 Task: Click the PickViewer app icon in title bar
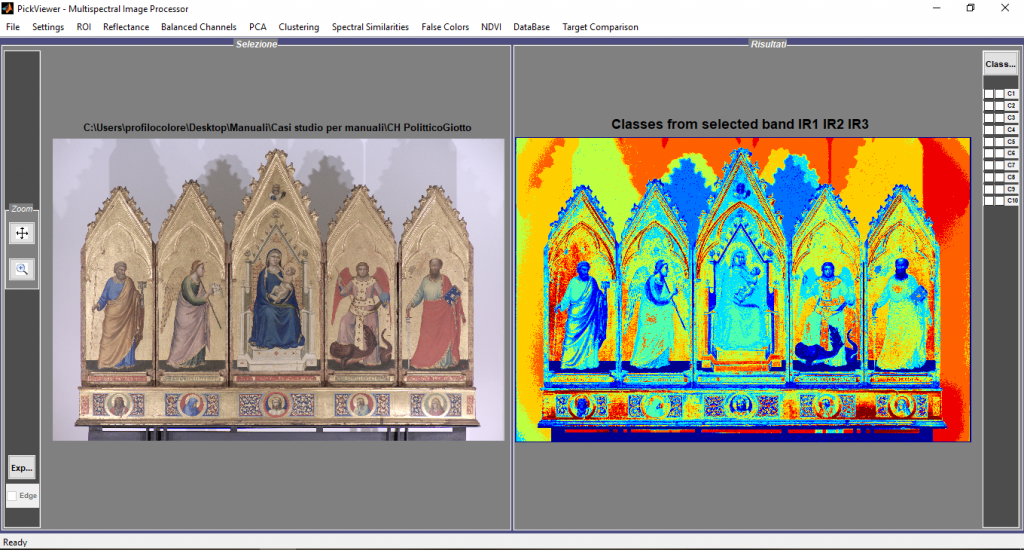pyautogui.click(x=7, y=8)
